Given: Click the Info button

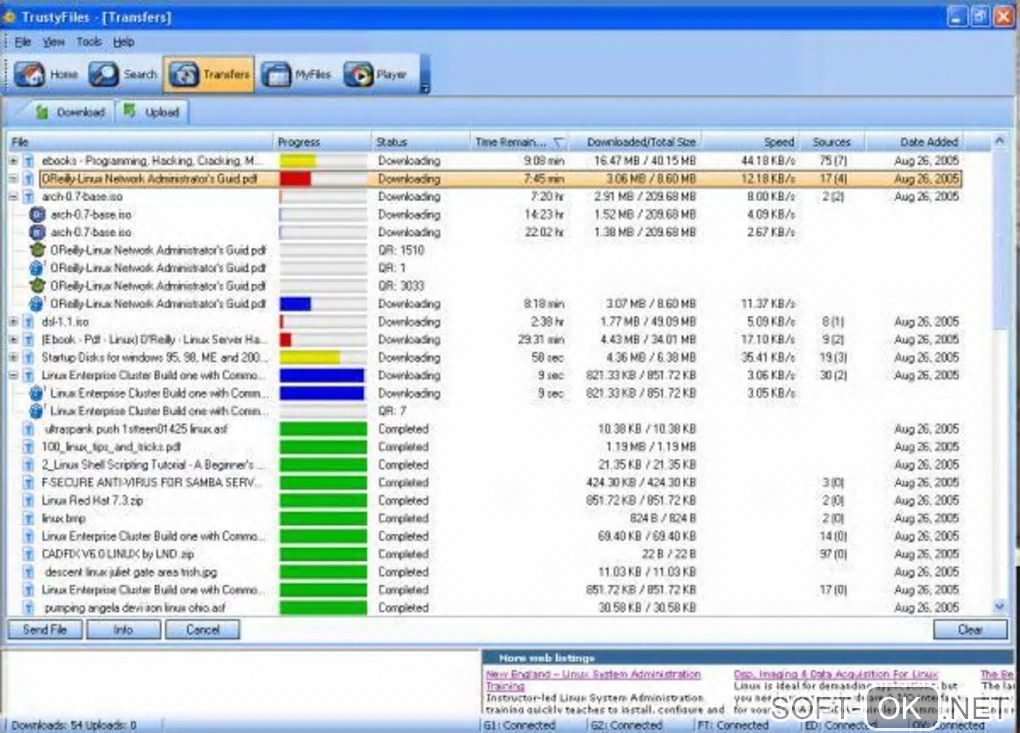Looking at the screenshot, I should click(124, 630).
